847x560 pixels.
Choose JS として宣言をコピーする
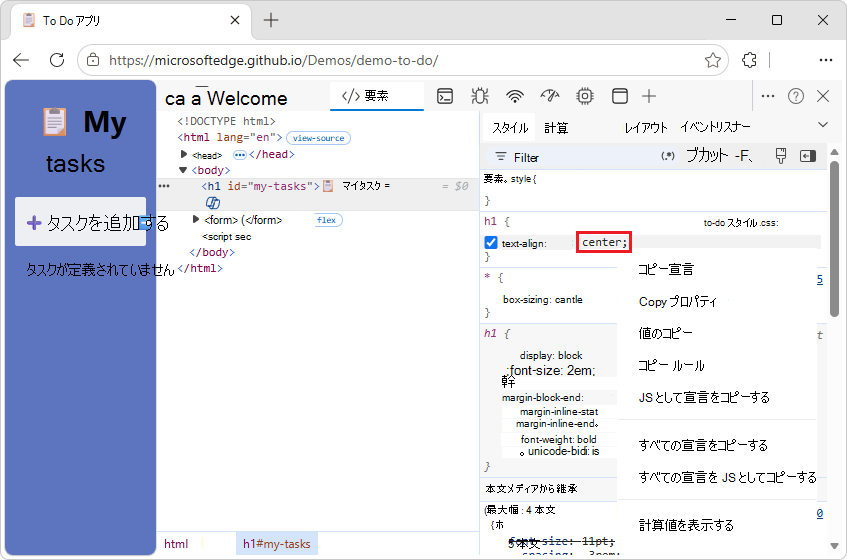704,398
